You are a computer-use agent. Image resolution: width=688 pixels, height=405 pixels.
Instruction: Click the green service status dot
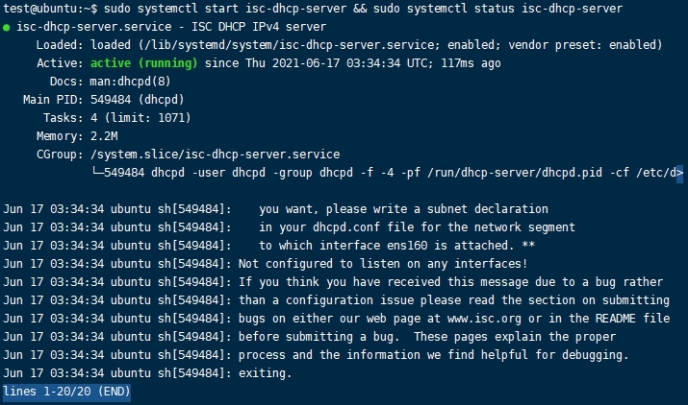(x=8, y=28)
